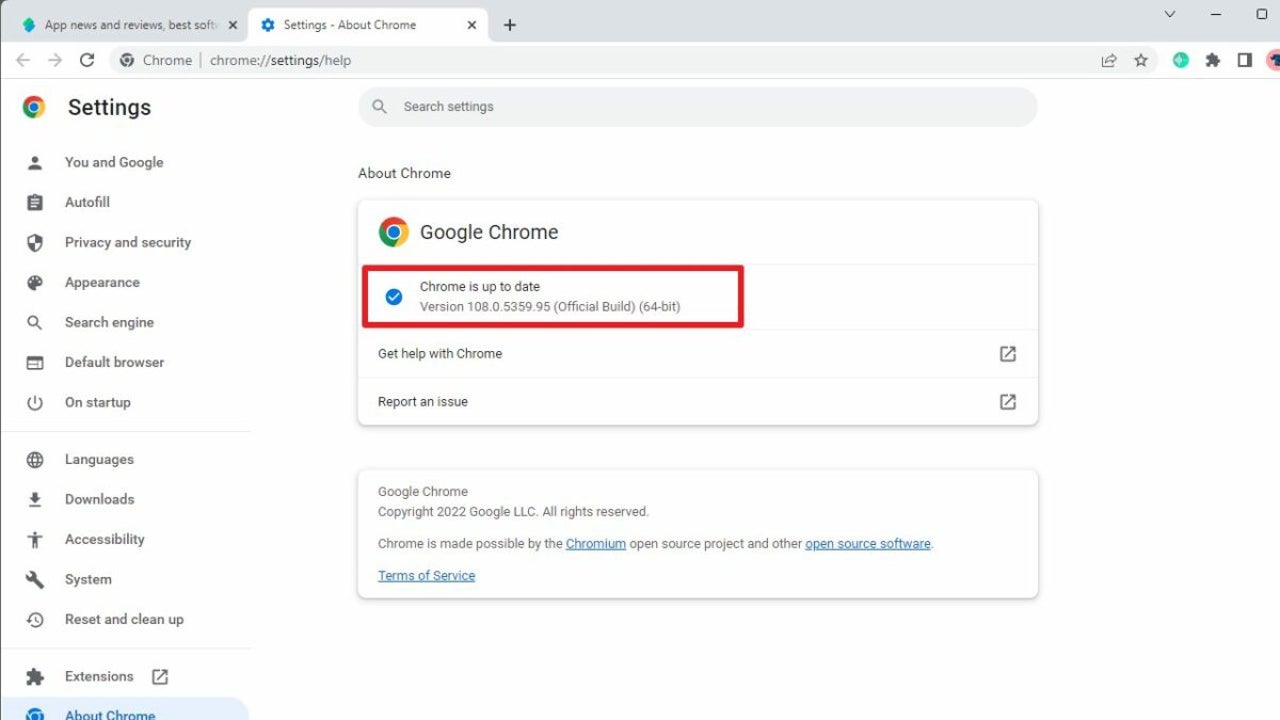This screenshot has width=1280, height=720.
Task: Close the Settings - About Chrome tab
Action: (472, 25)
